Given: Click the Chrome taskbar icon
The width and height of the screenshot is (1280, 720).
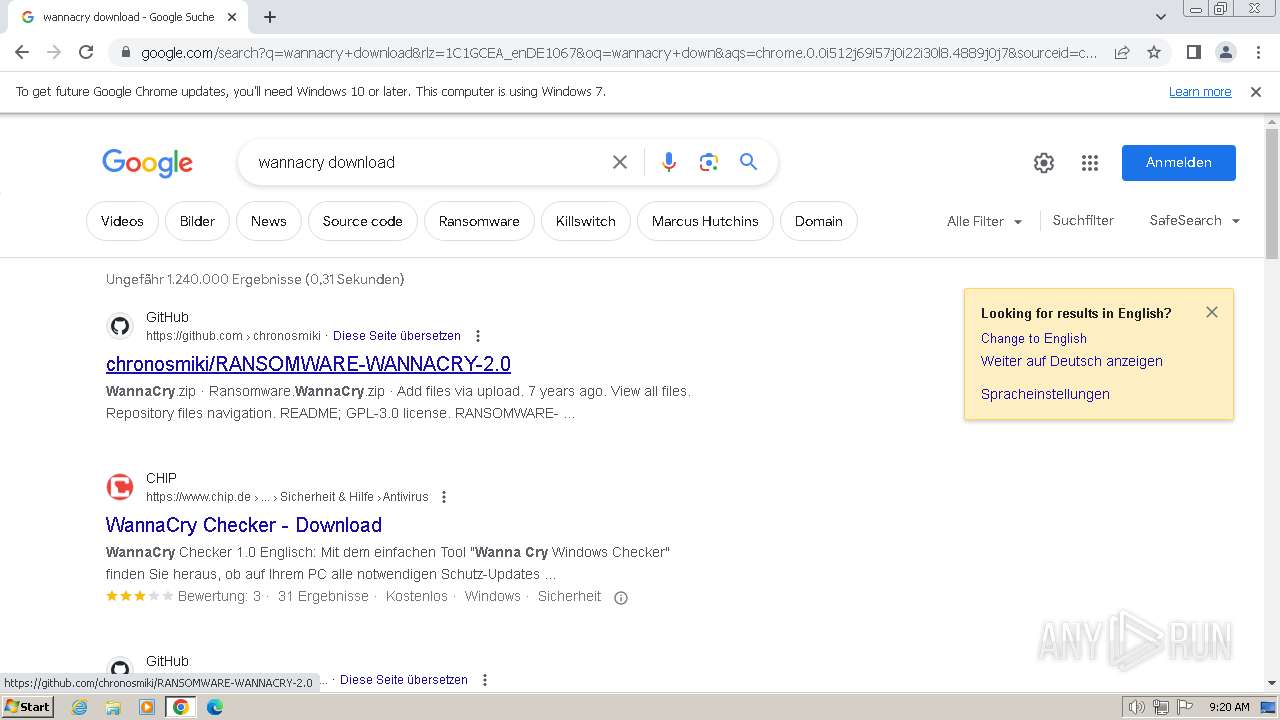Looking at the screenshot, I should click(x=181, y=707).
